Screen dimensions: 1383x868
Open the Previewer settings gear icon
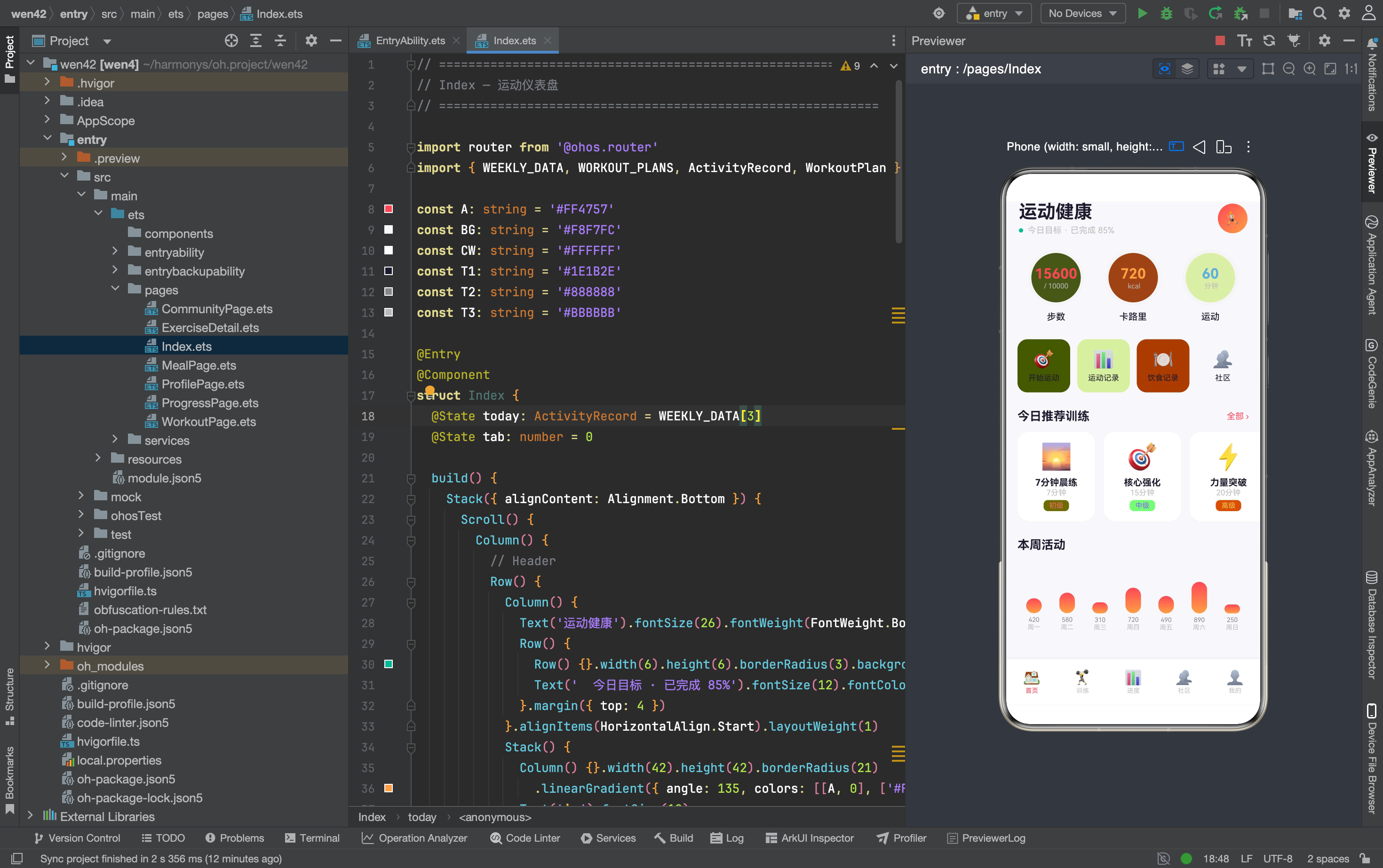[1324, 41]
